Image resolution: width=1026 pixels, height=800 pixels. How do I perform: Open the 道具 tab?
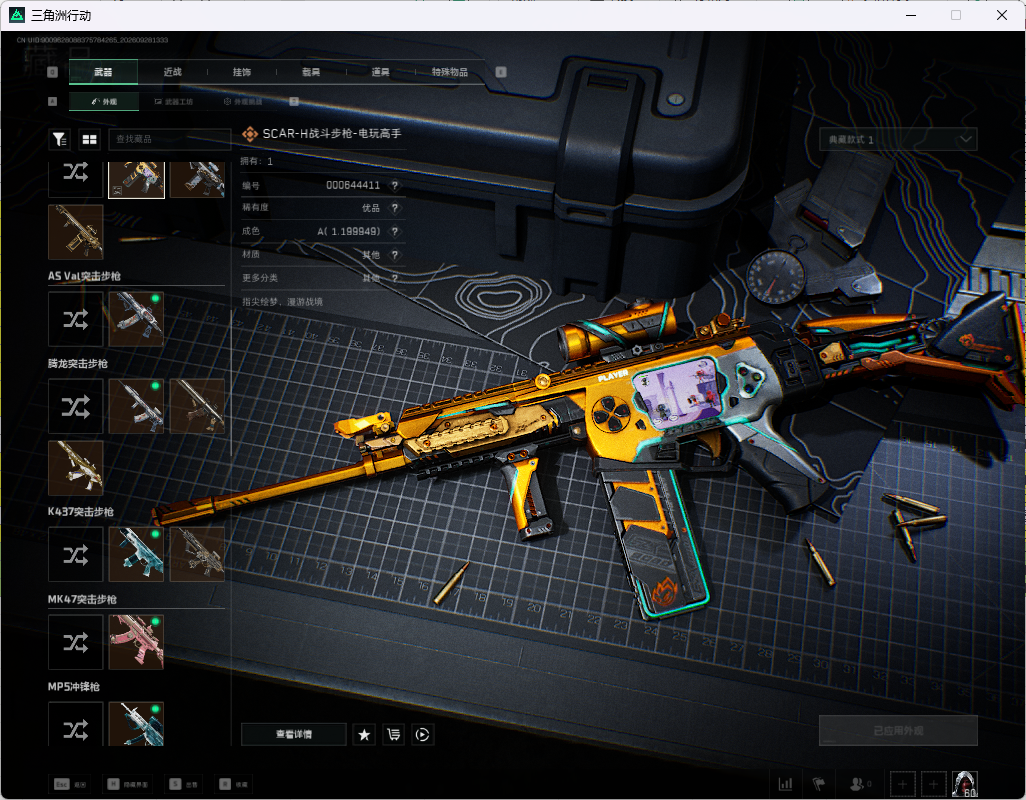click(381, 72)
